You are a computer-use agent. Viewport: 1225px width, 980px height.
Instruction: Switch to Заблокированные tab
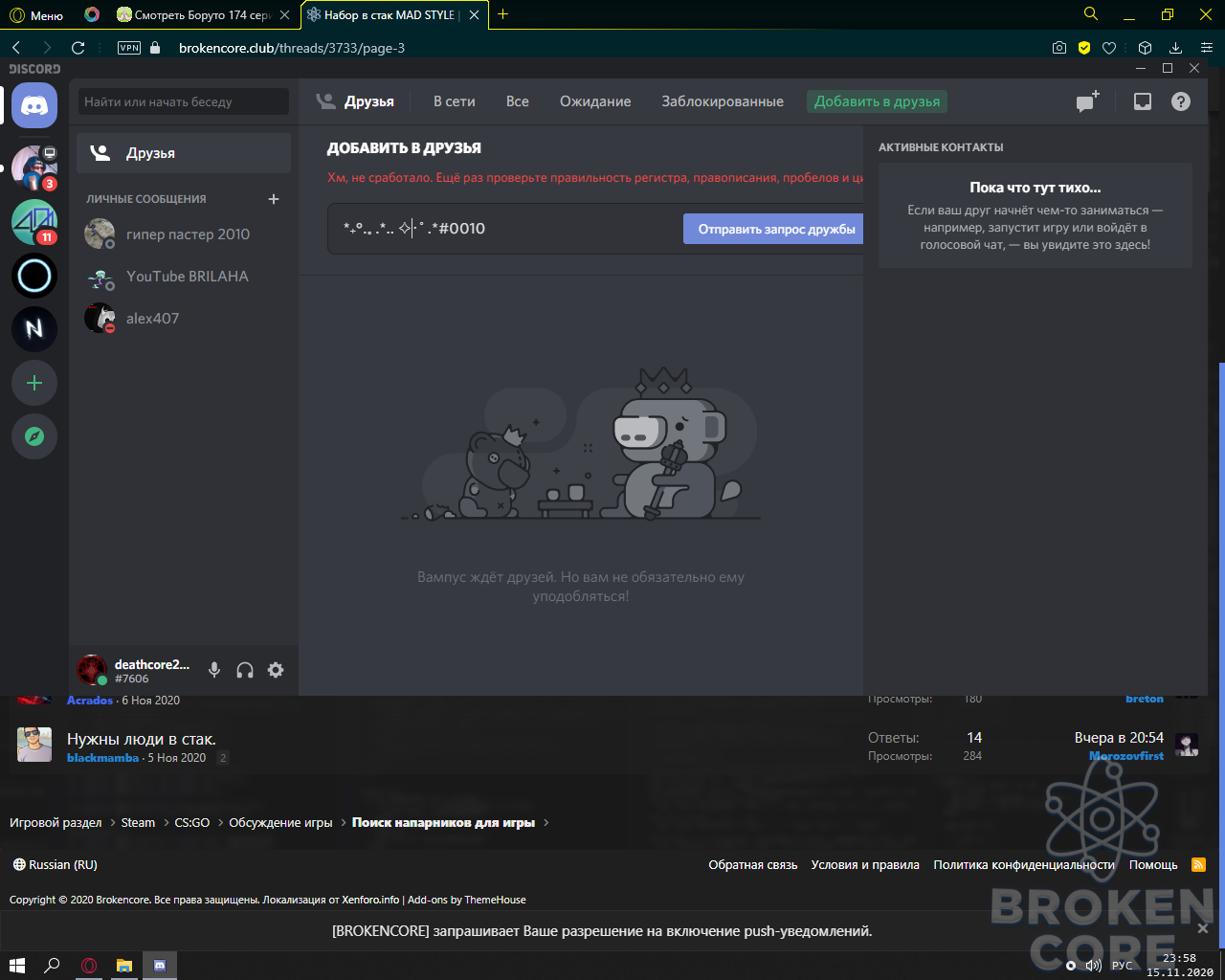(723, 101)
